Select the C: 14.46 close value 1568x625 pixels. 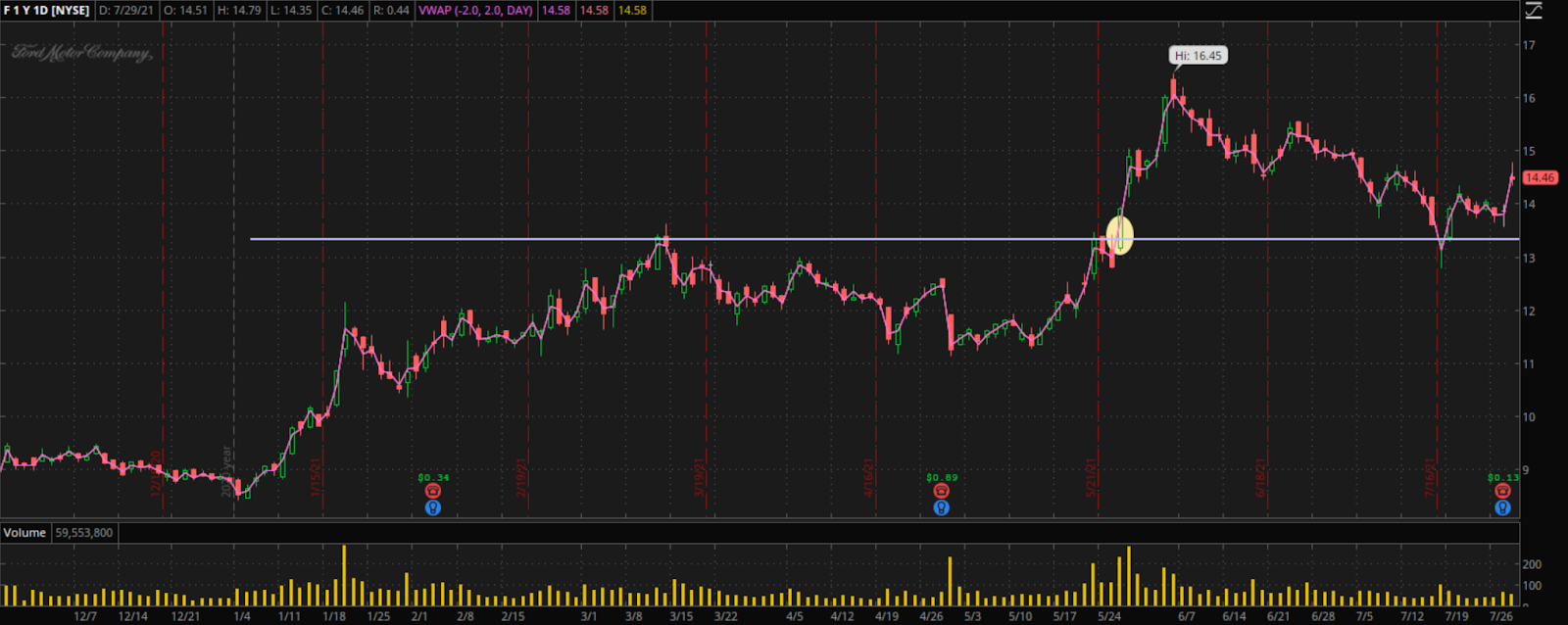click(x=343, y=11)
